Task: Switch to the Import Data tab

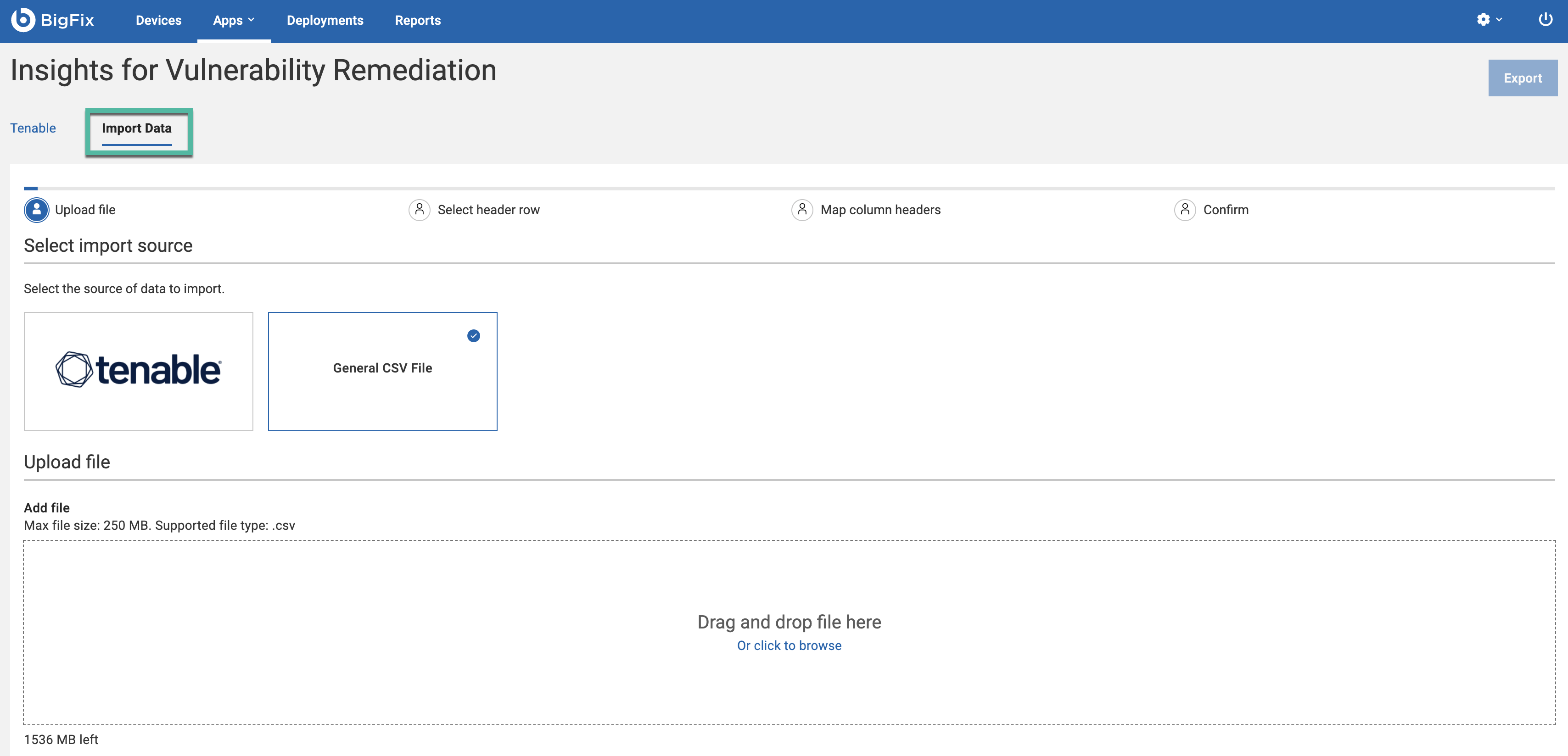Action: 136,128
